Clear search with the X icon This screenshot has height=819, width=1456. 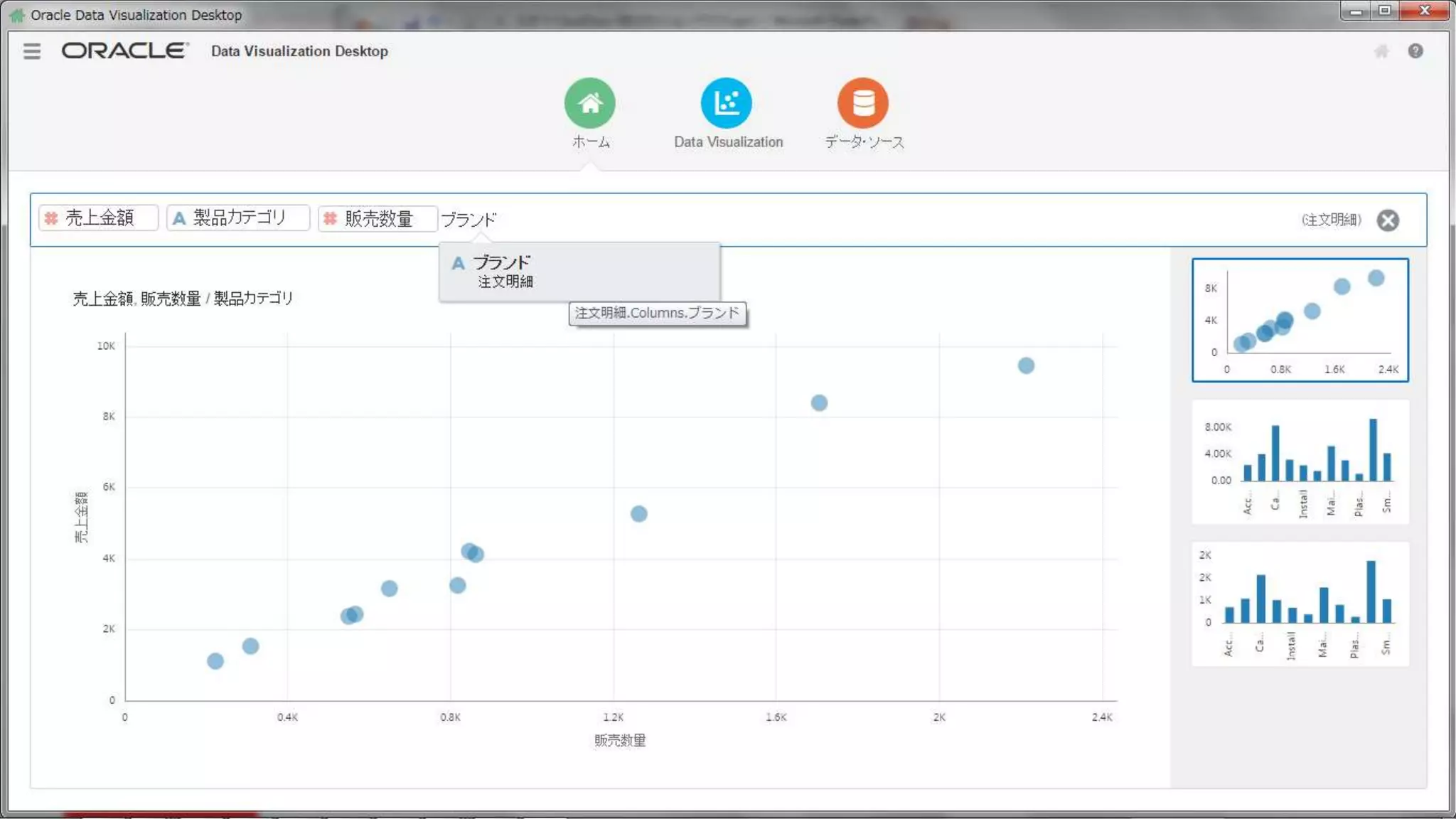(1387, 220)
